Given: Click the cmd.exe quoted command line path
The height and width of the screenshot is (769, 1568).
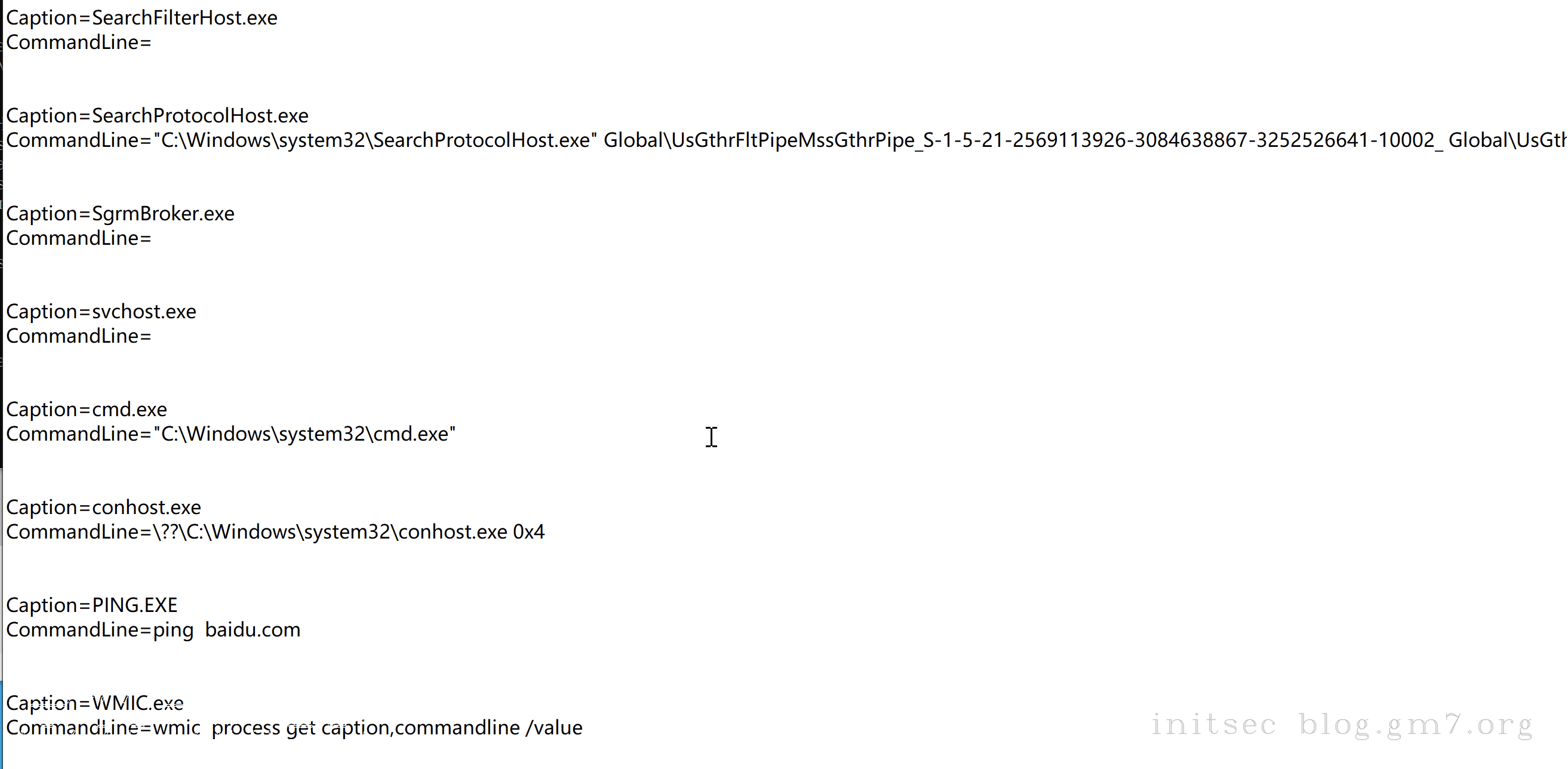Looking at the screenshot, I should coord(305,434).
